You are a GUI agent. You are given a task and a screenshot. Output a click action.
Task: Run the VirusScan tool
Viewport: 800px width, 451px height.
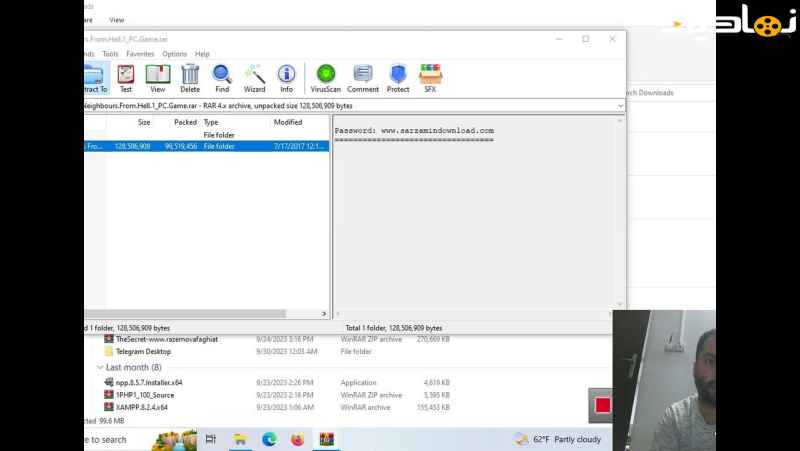pos(326,79)
